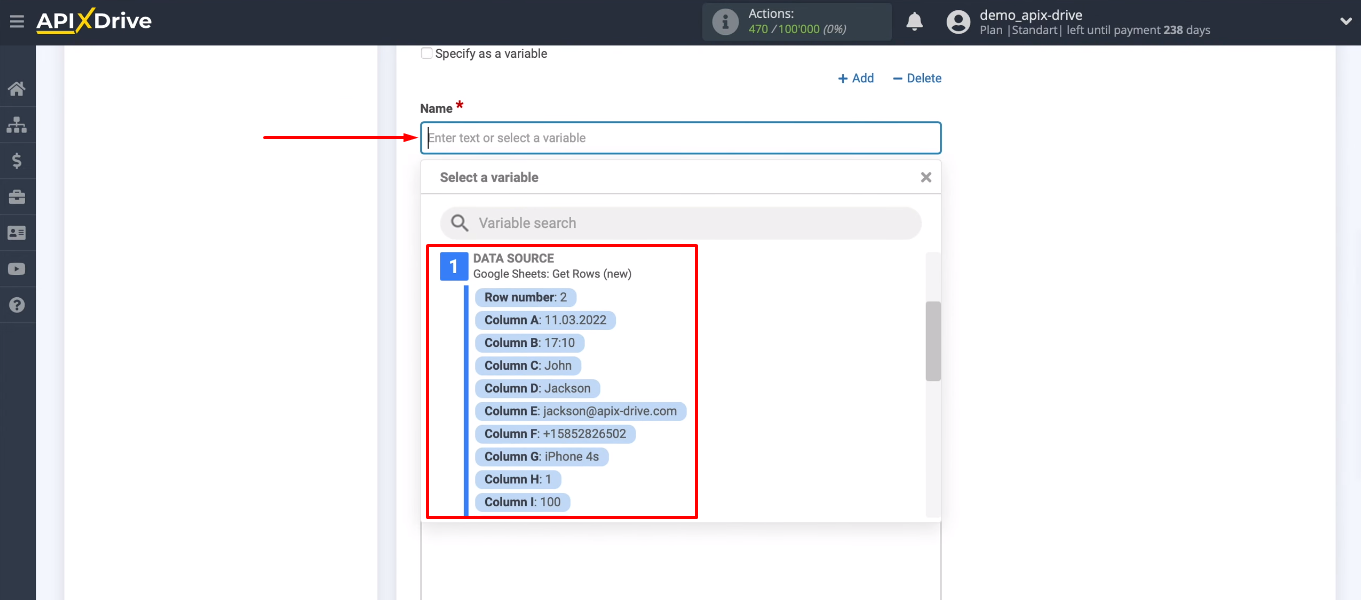Viewport: 1361px width, 600px height.
Task: Open the Payments dollar icon
Action: click(x=17, y=160)
